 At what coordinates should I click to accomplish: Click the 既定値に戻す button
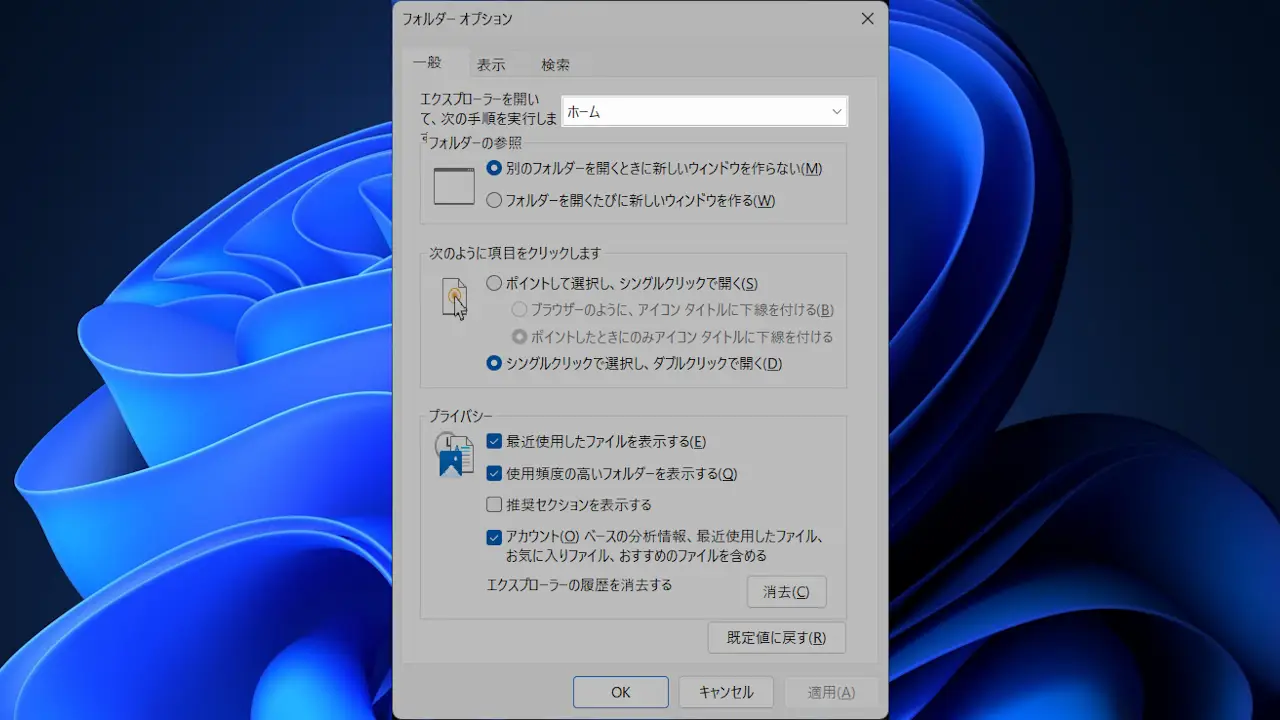pos(776,638)
